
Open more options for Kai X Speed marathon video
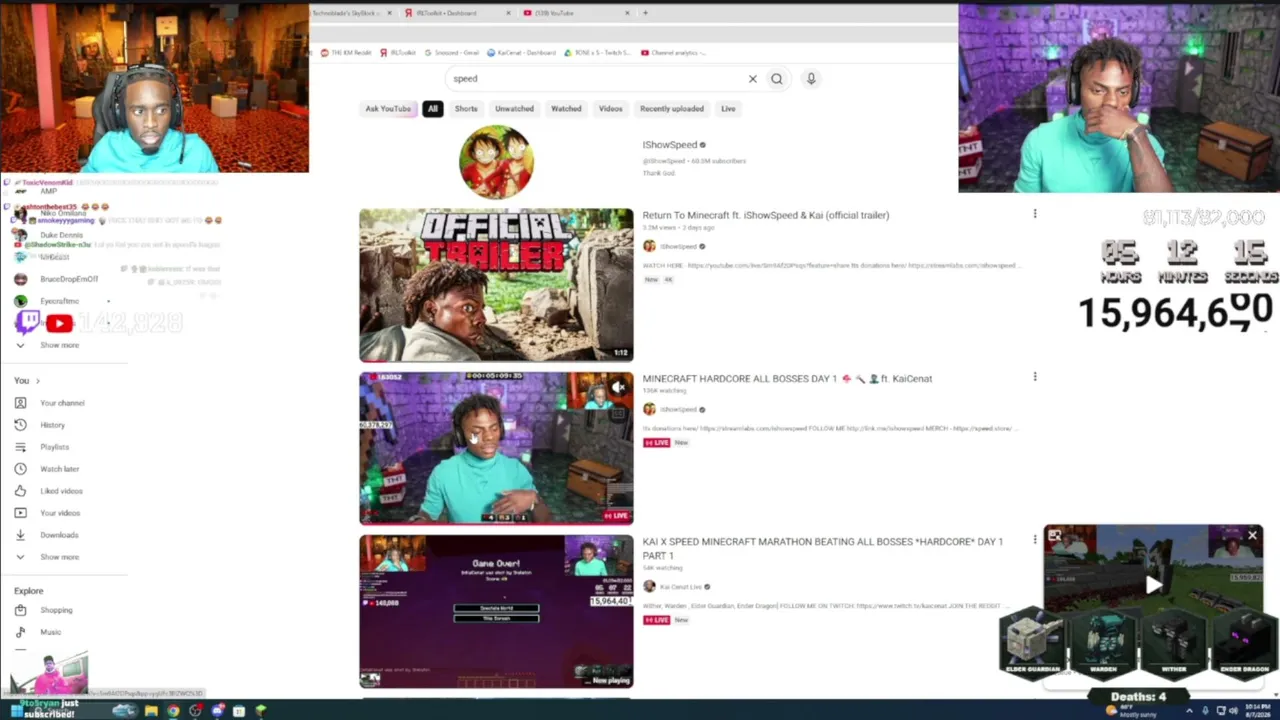1035,540
